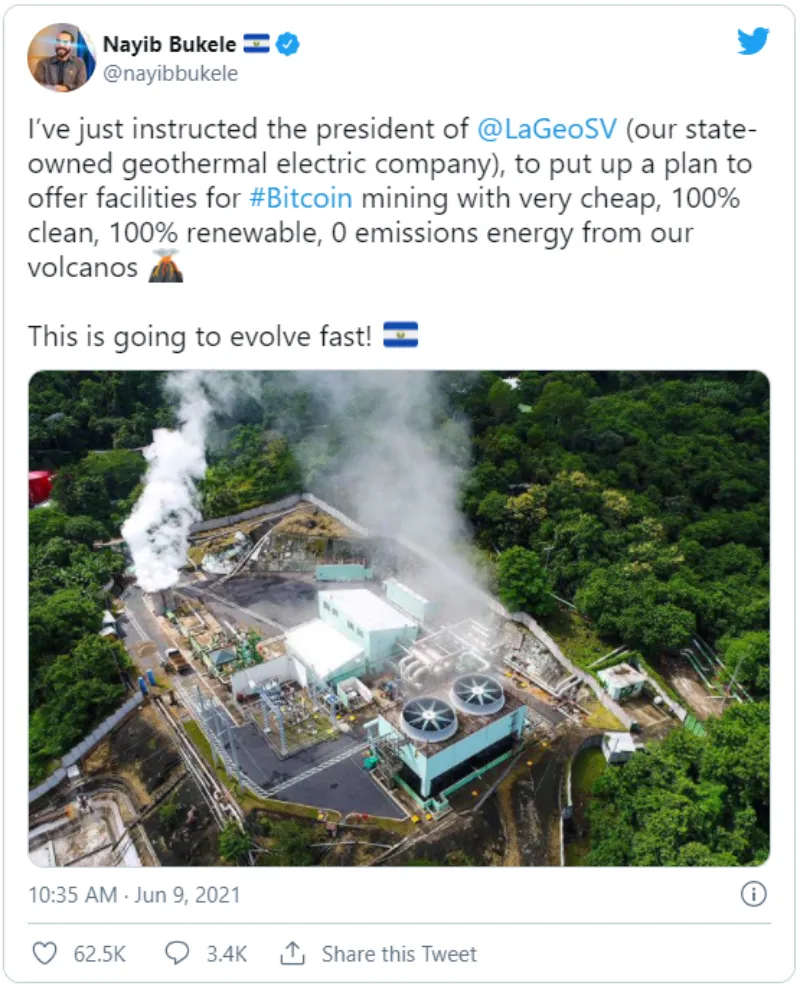Viewport: 800px width, 989px height.
Task: Click the 62.5K likes count
Action: click(x=100, y=953)
